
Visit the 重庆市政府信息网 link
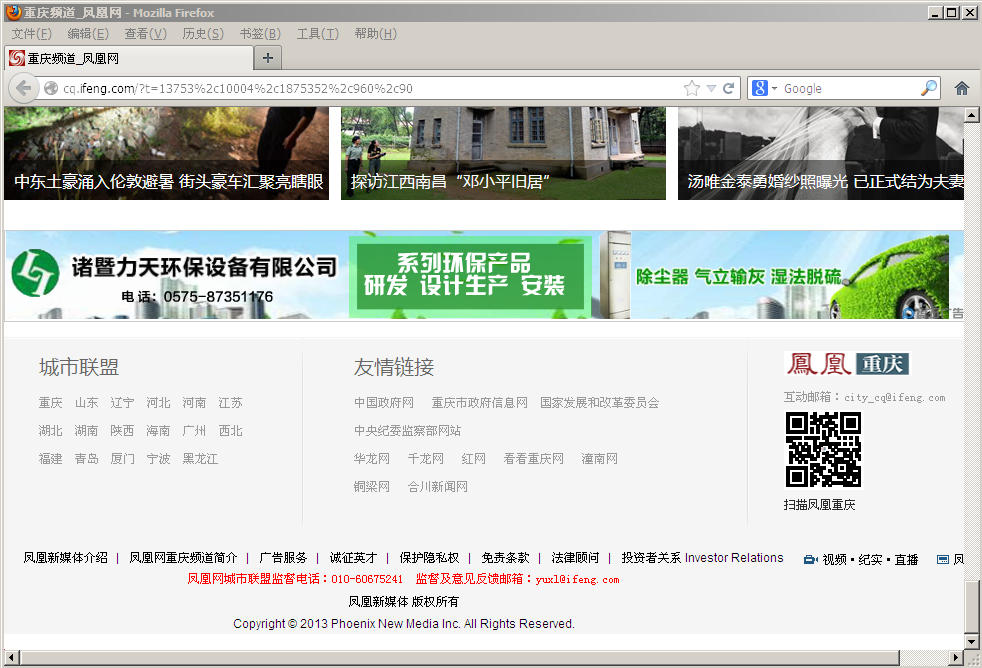point(480,403)
